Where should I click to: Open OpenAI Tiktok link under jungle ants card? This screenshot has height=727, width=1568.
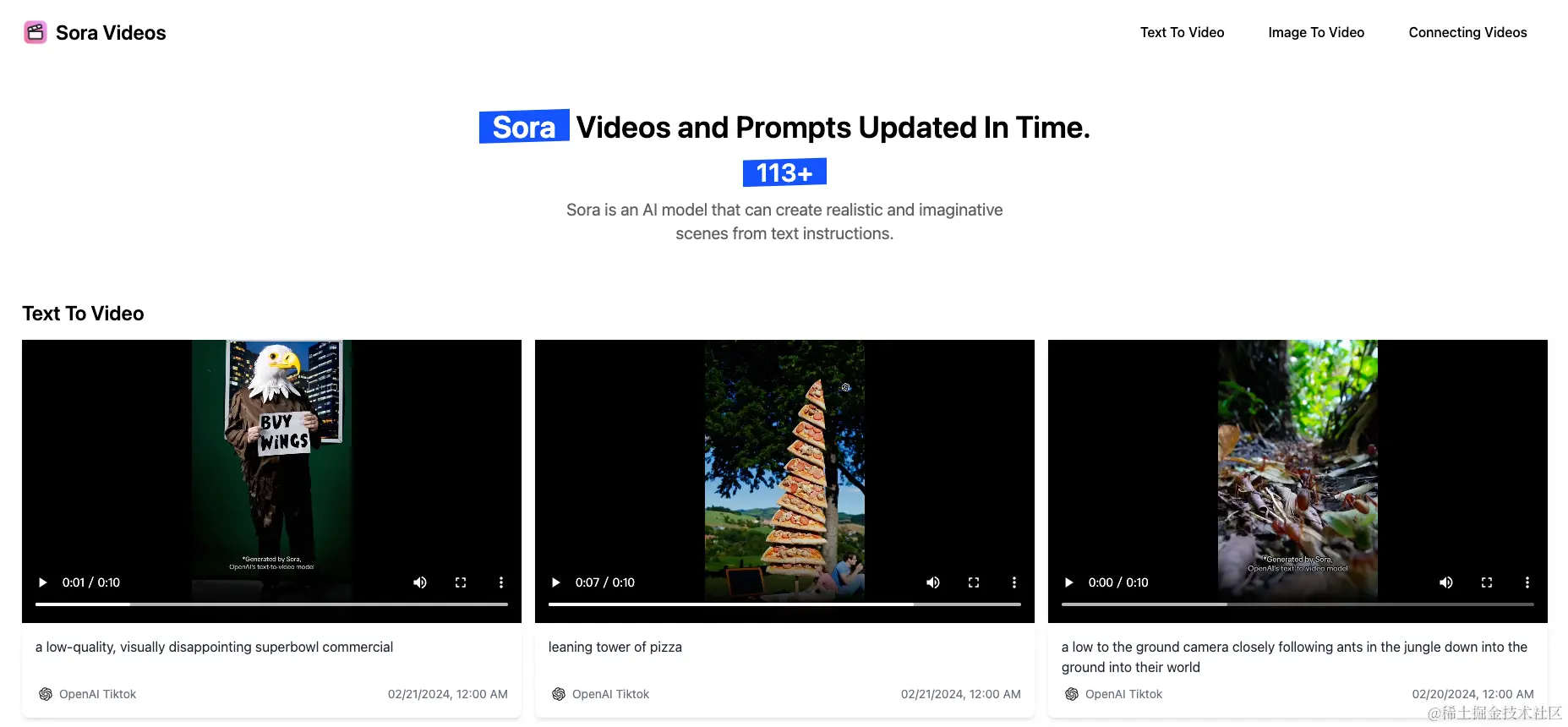coord(1123,694)
